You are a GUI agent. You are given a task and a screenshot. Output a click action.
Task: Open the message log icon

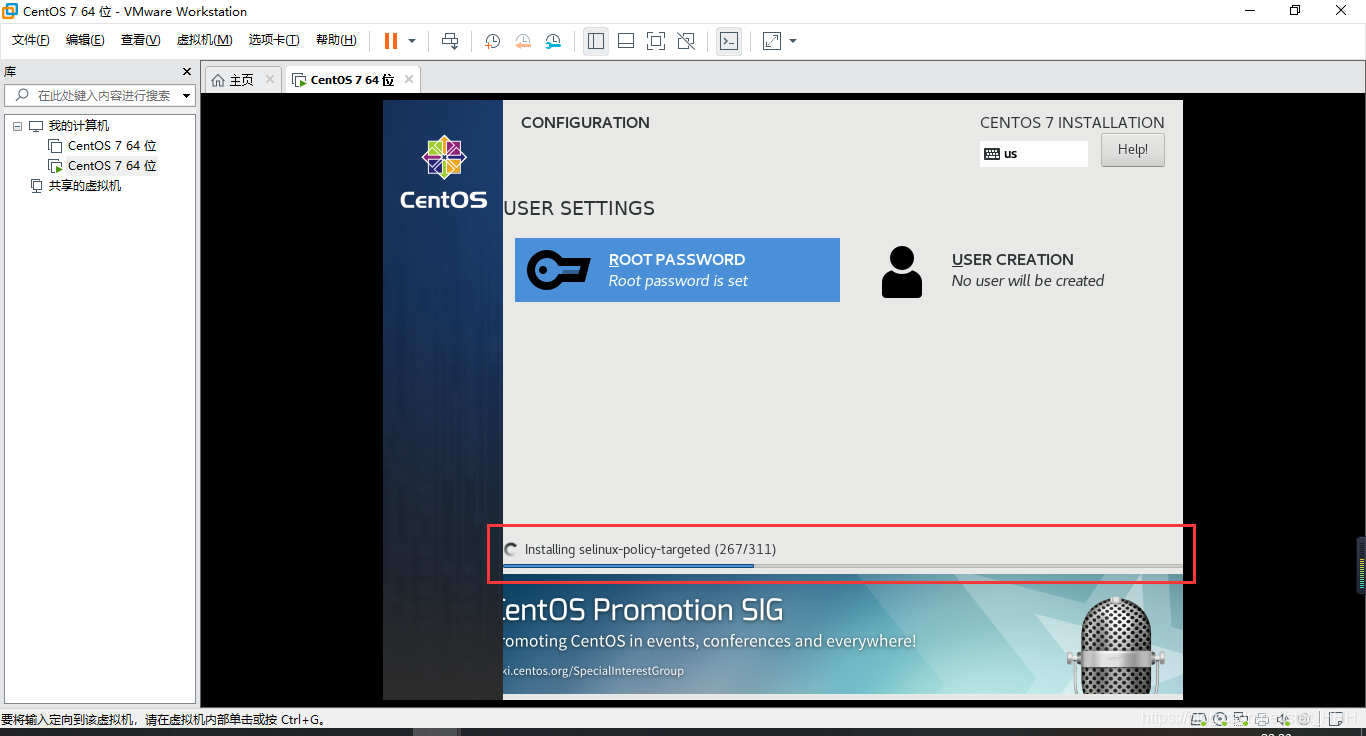(1338, 719)
